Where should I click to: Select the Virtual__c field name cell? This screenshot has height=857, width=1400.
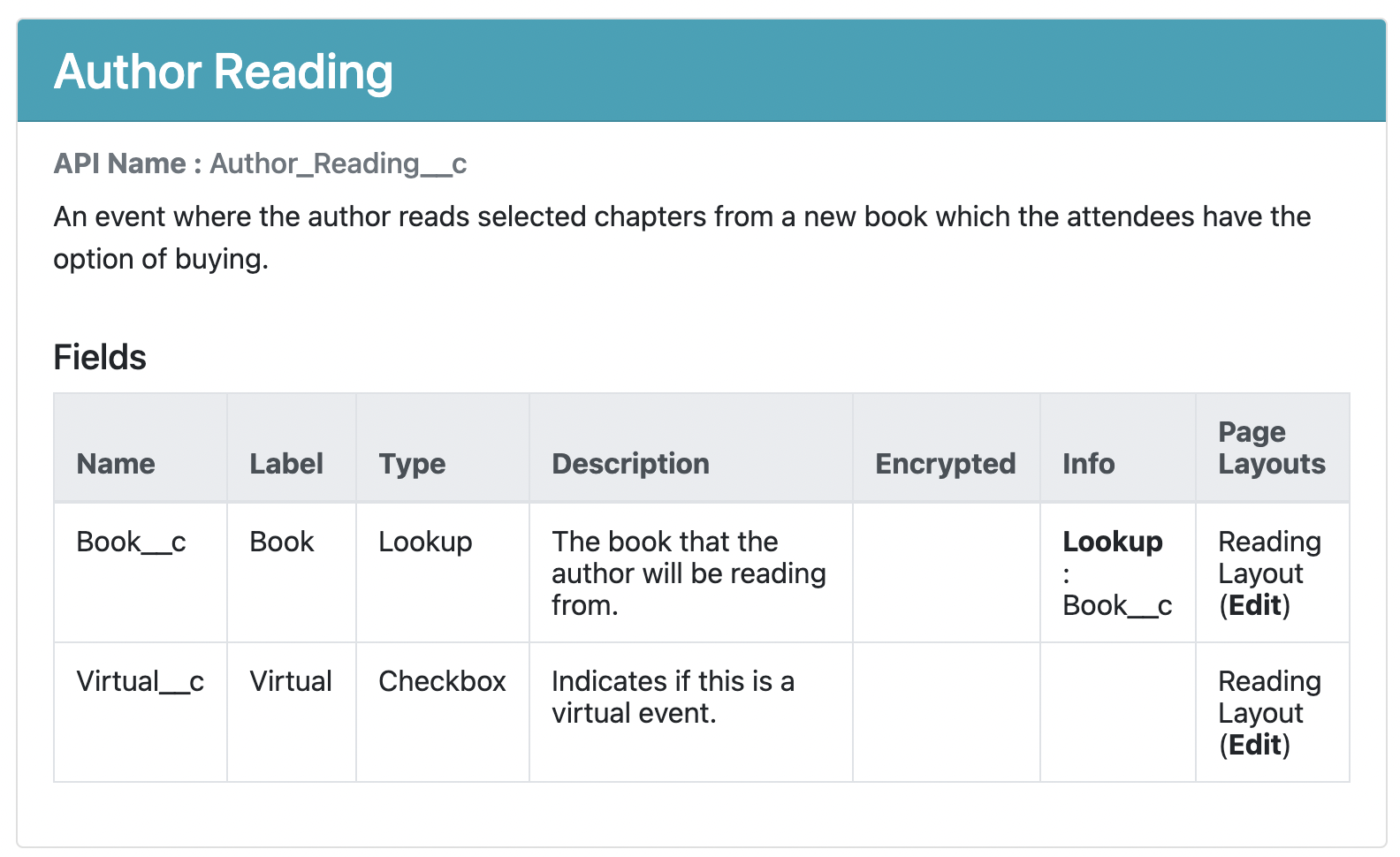click(140, 681)
